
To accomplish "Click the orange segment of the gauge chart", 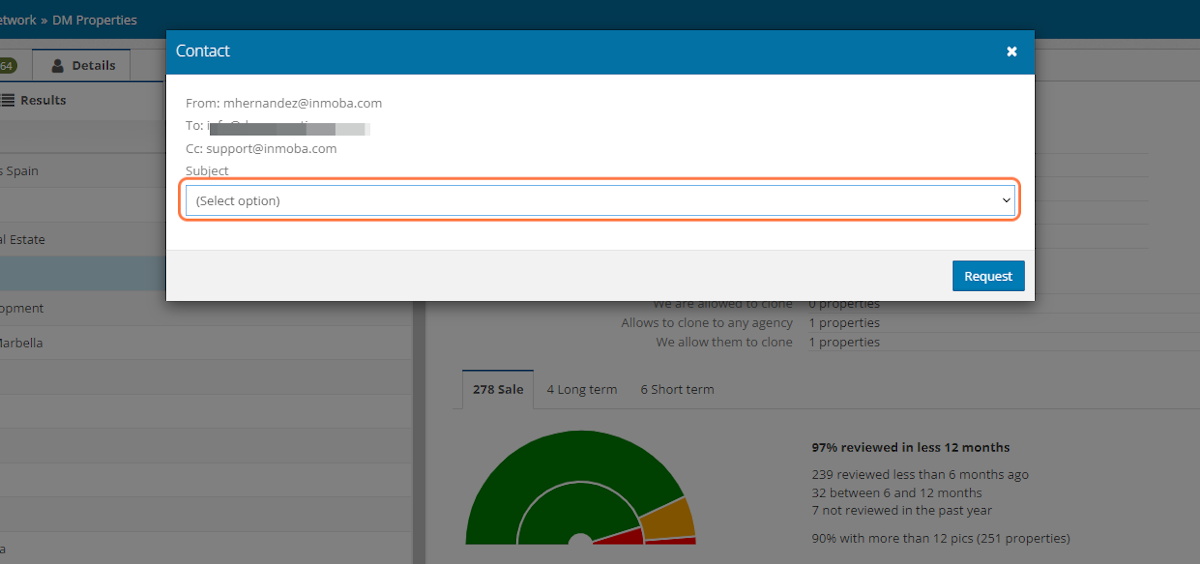I will coord(667,519).
